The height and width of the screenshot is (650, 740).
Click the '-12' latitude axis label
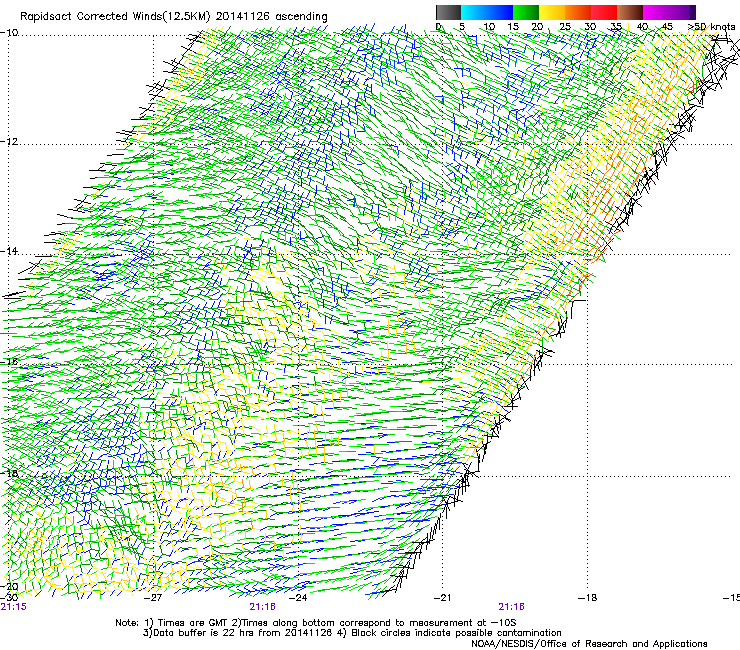pyautogui.click(x=9, y=142)
